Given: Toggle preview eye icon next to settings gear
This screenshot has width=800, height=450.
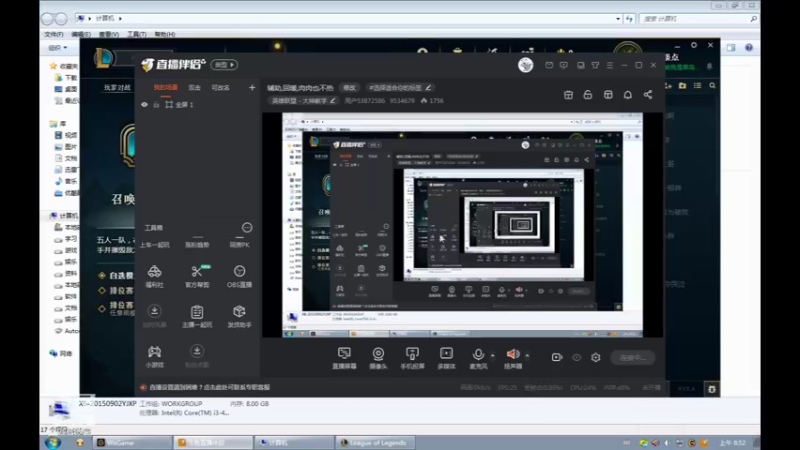Looking at the screenshot, I should (577, 358).
